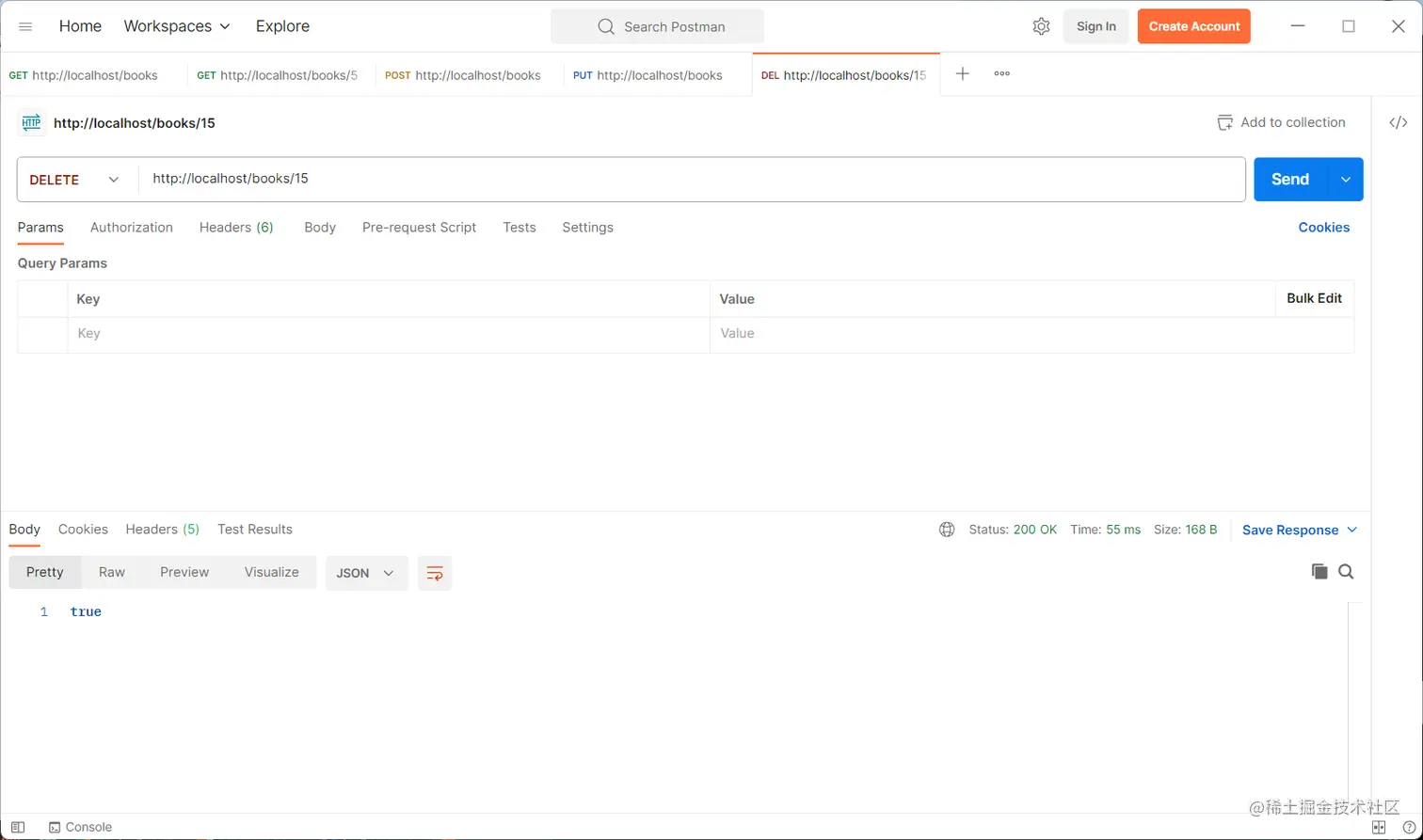Open the Send button arrow dropdown

(x=1346, y=180)
